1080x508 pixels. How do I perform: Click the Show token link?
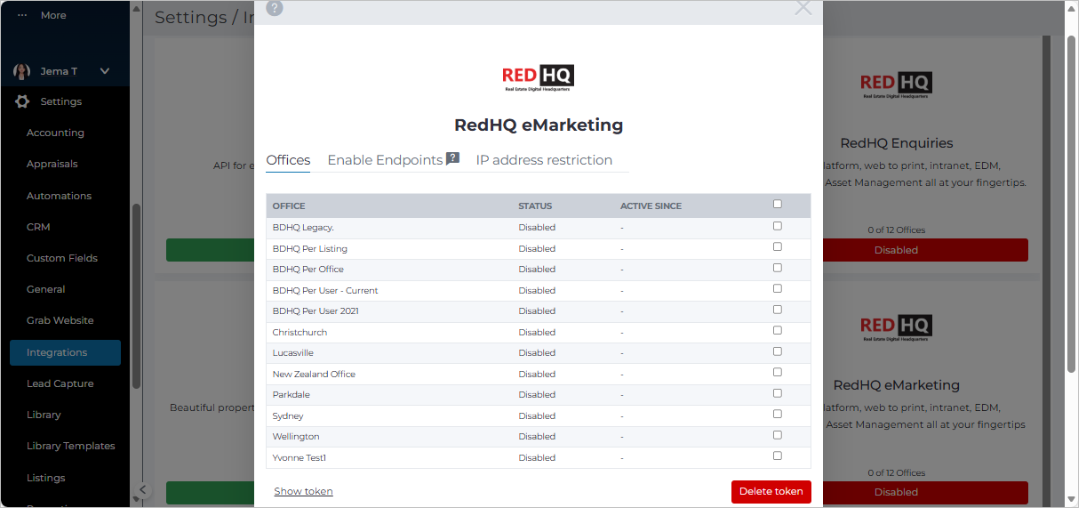coord(303,491)
